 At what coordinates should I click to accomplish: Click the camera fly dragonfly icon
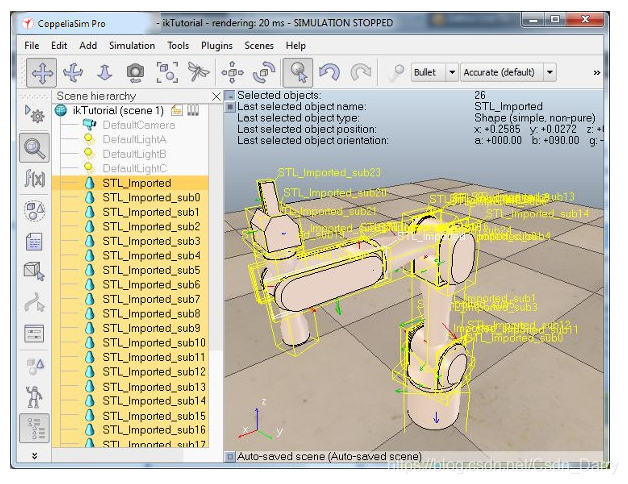pos(198,73)
